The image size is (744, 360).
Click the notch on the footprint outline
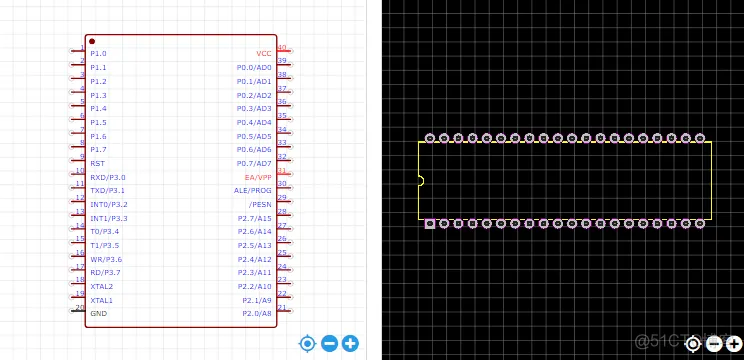[x=421, y=180]
